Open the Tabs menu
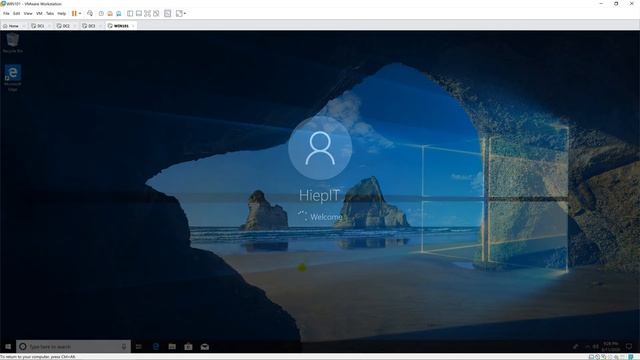Viewport: 640px width, 360px height. click(x=50, y=13)
